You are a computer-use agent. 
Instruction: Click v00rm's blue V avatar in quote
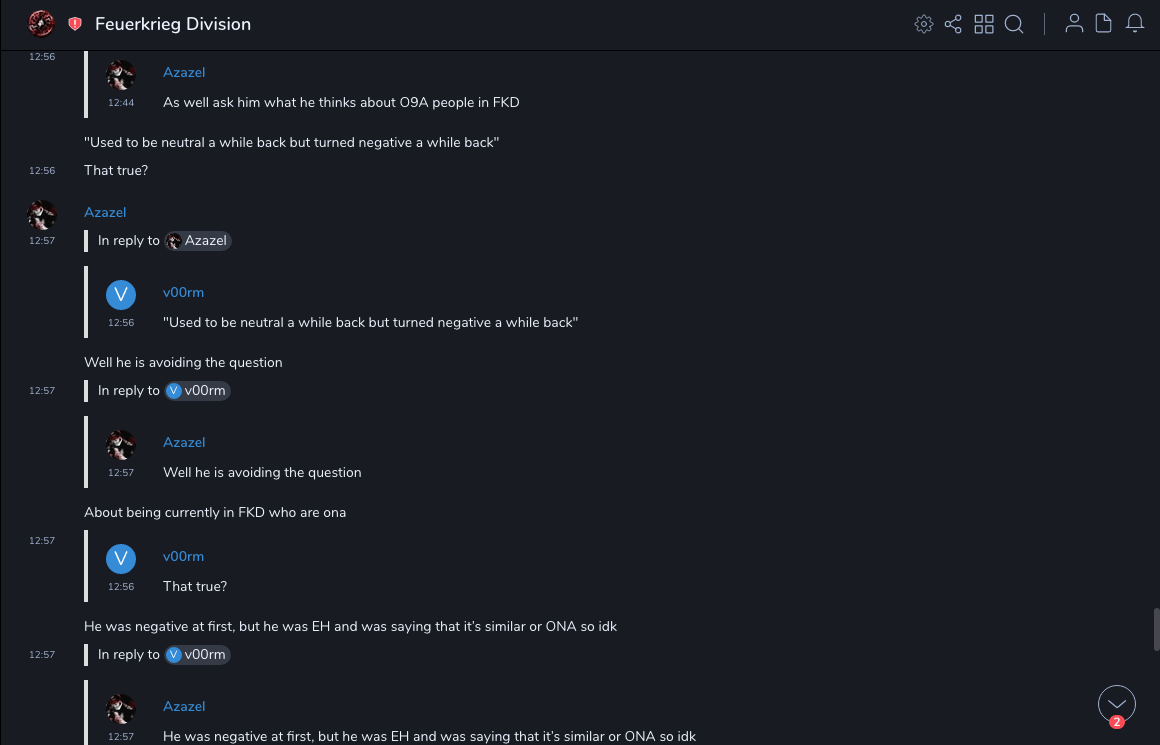pyautogui.click(x=121, y=558)
